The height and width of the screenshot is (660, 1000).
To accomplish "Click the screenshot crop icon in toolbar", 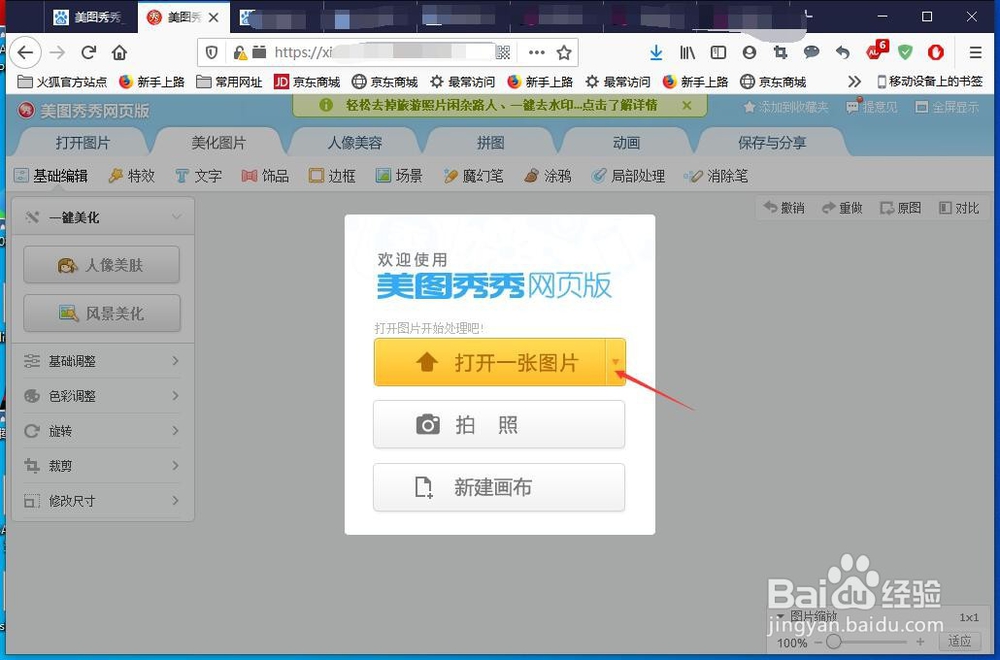I will (x=780, y=52).
